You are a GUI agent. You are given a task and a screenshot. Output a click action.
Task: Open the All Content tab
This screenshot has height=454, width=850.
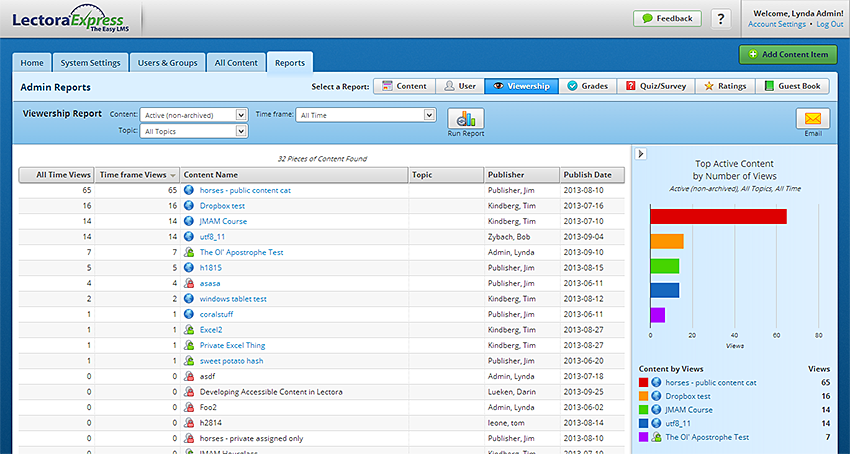(236, 63)
